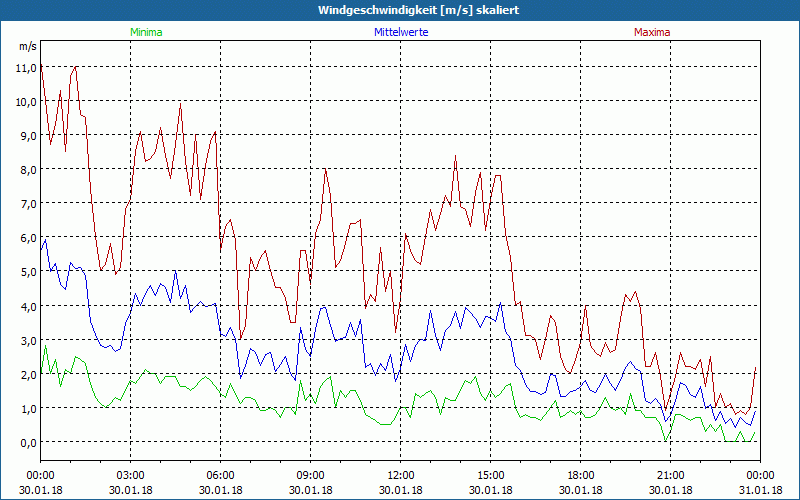Click the 2,0 y-axis value

pos(29,374)
